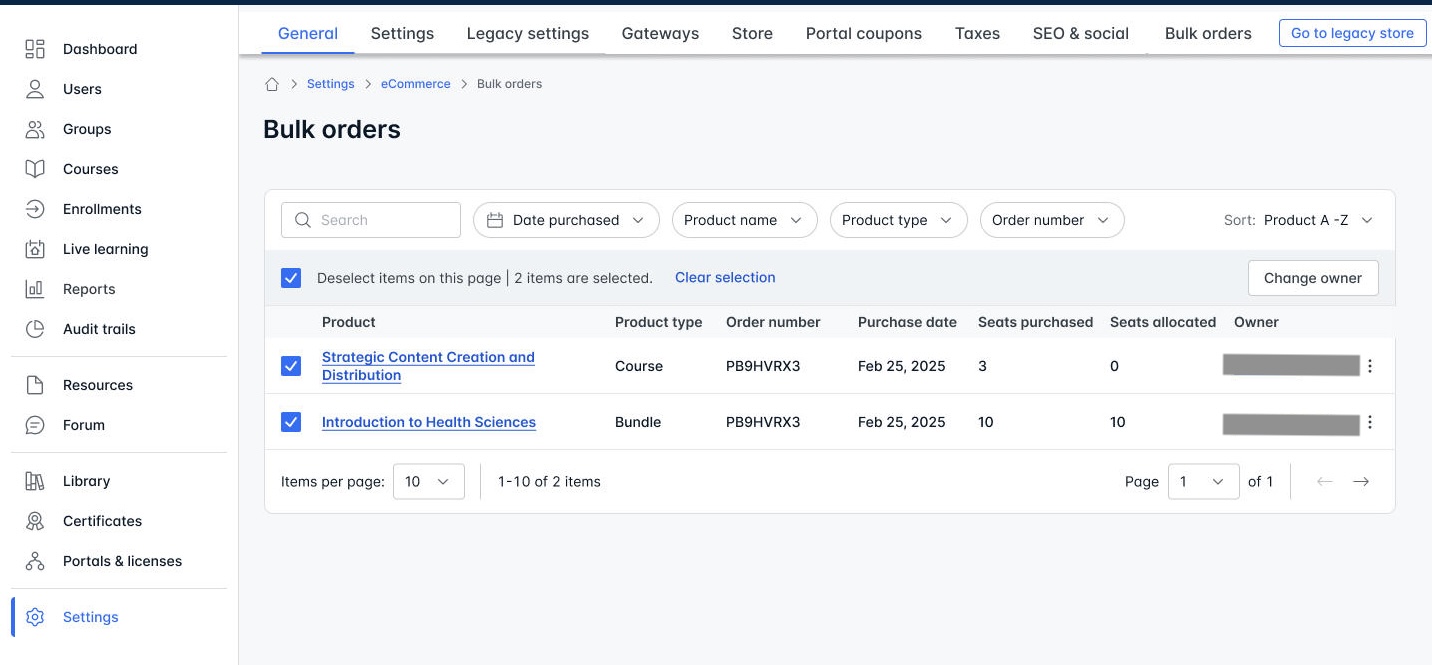
Task: Click the Live learning calendar icon
Action: 35,249
